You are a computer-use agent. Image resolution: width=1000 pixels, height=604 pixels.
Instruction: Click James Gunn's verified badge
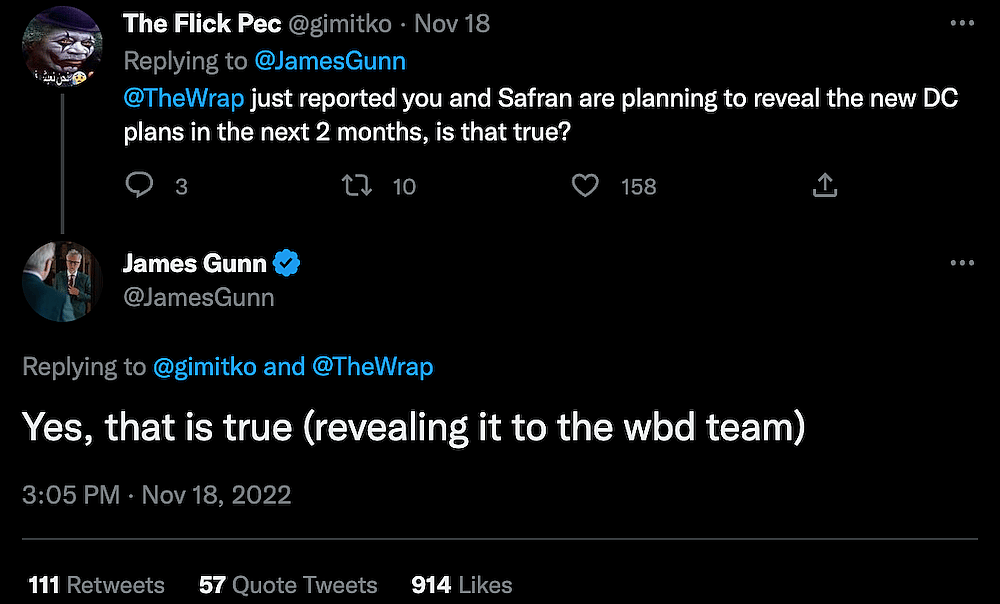coord(288,264)
